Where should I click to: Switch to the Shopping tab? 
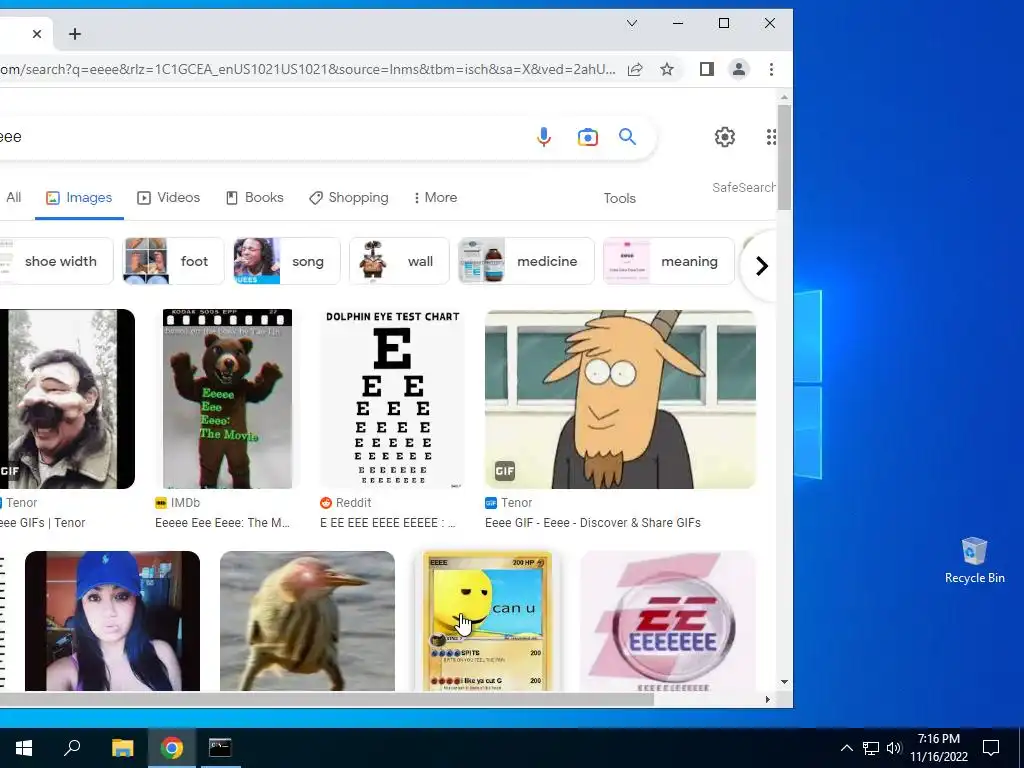click(x=349, y=197)
